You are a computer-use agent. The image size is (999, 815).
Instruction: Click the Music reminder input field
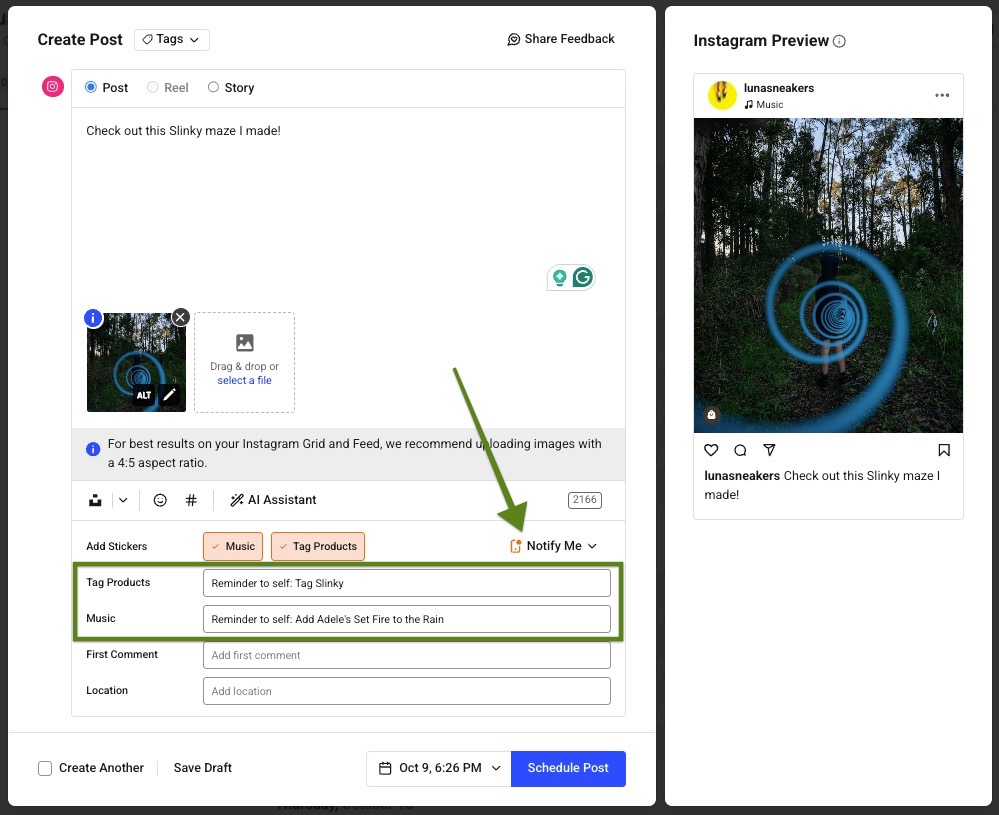coord(406,619)
